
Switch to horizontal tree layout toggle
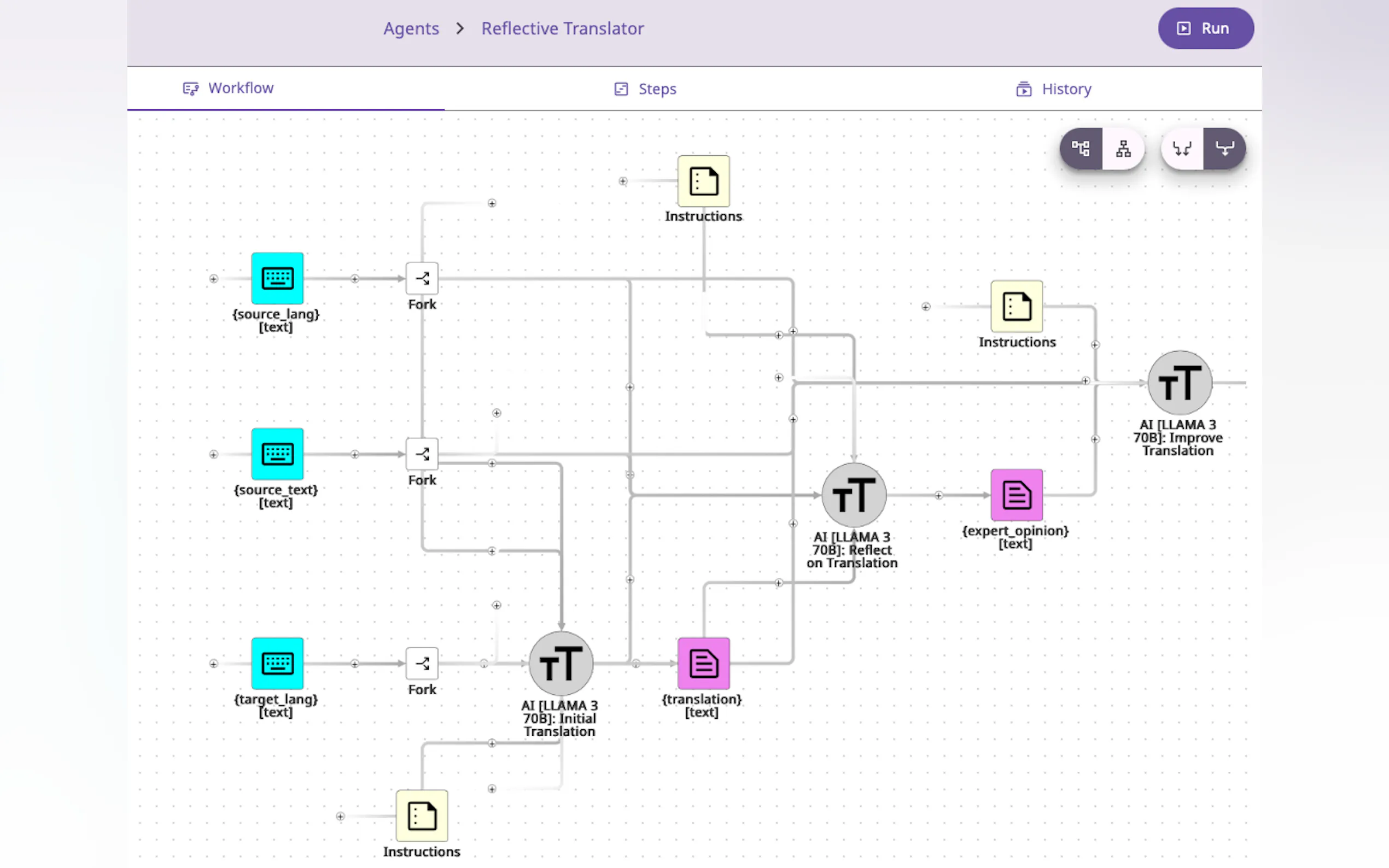point(1081,149)
